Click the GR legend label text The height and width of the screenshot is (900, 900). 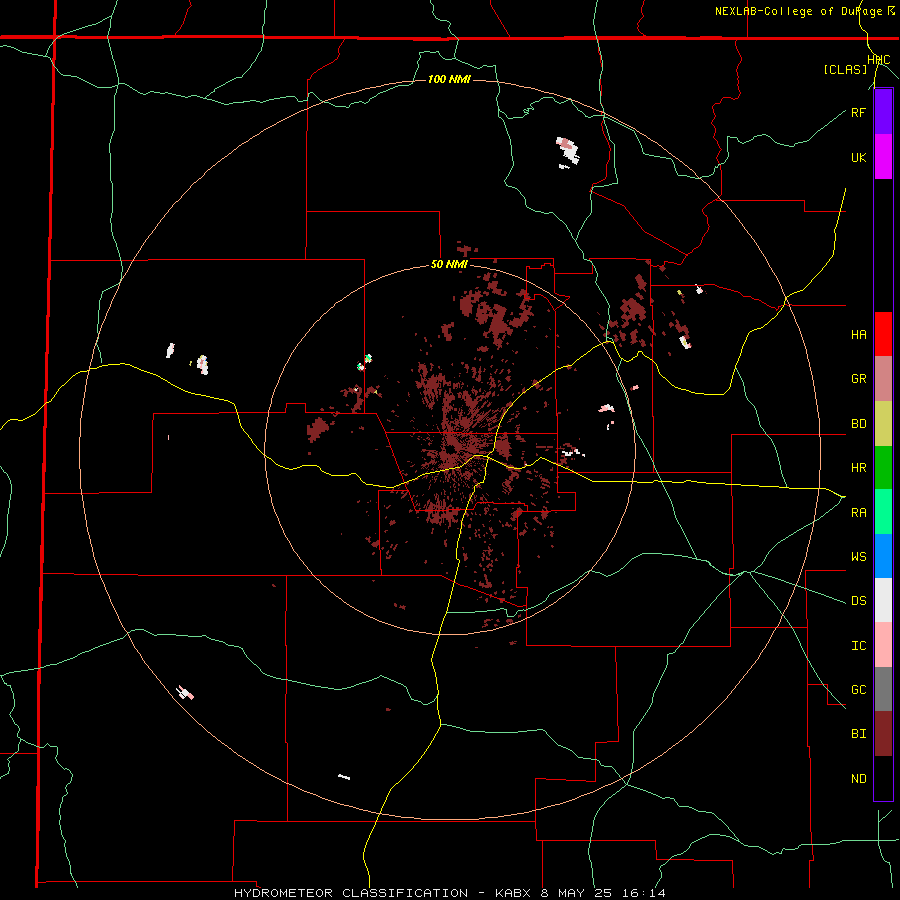pyautogui.click(x=858, y=379)
